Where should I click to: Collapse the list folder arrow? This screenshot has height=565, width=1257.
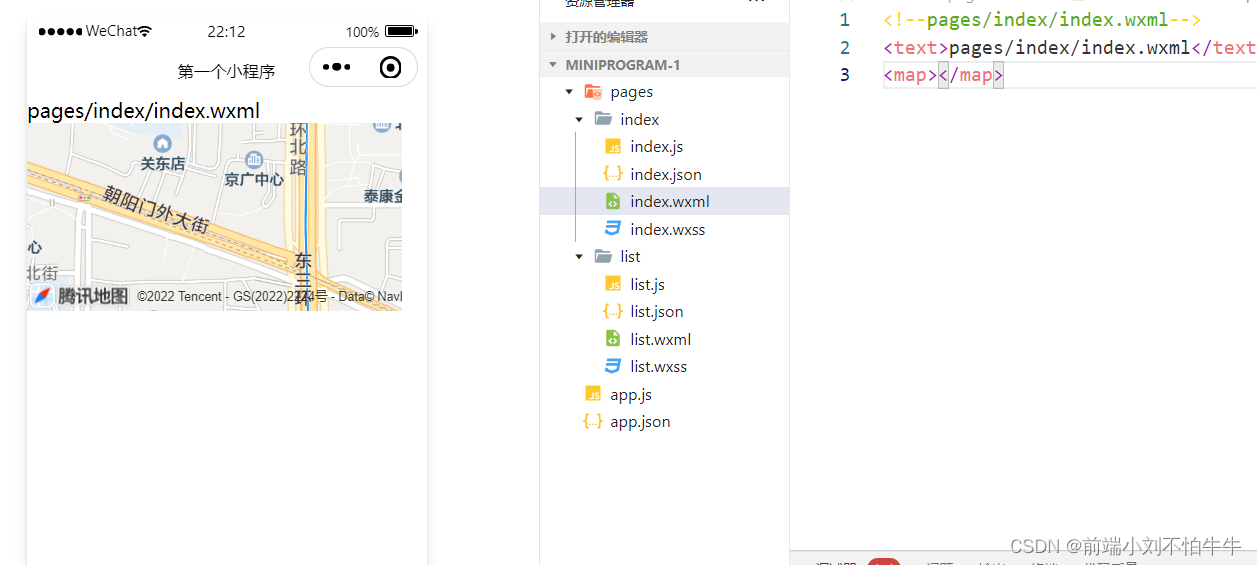click(579, 256)
